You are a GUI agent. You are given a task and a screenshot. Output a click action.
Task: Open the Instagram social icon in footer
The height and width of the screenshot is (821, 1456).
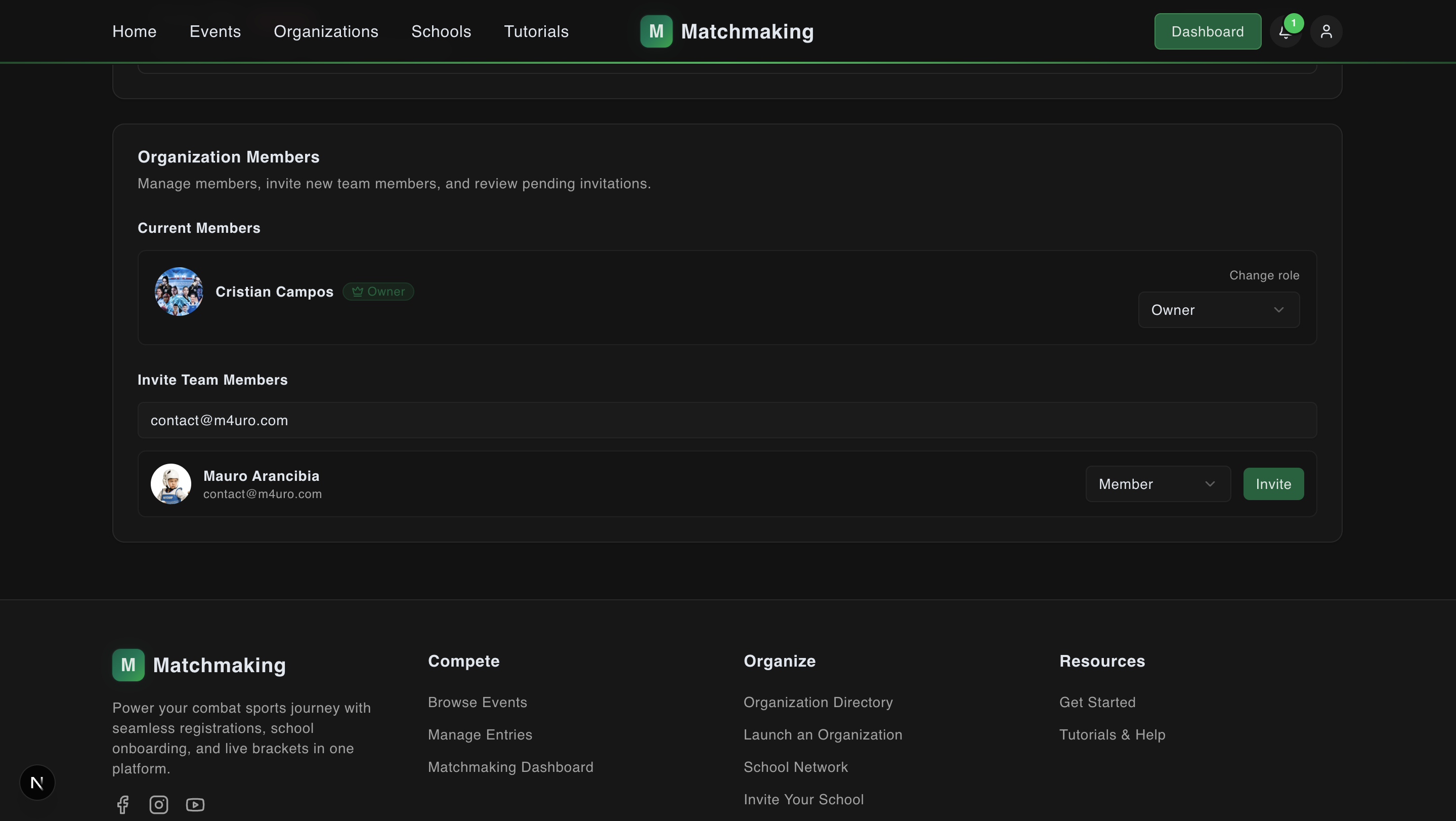point(159,805)
